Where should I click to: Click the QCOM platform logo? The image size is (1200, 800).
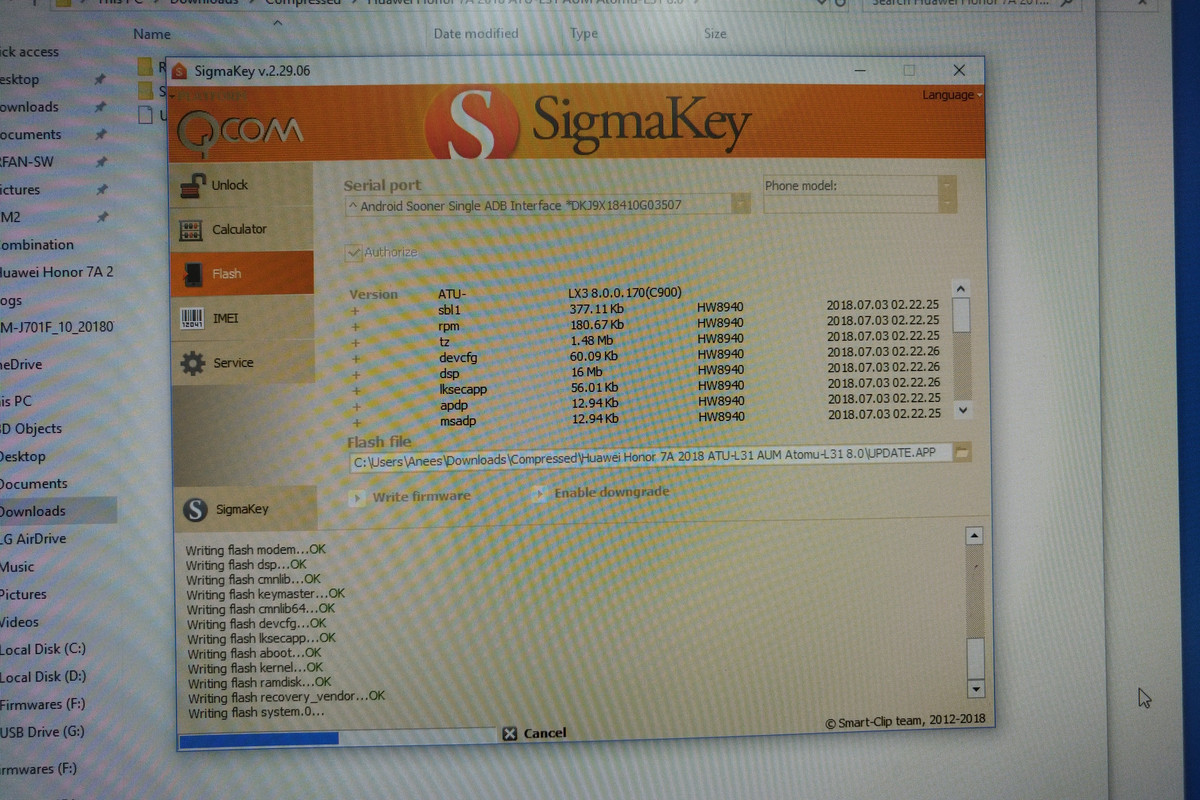[240, 130]
